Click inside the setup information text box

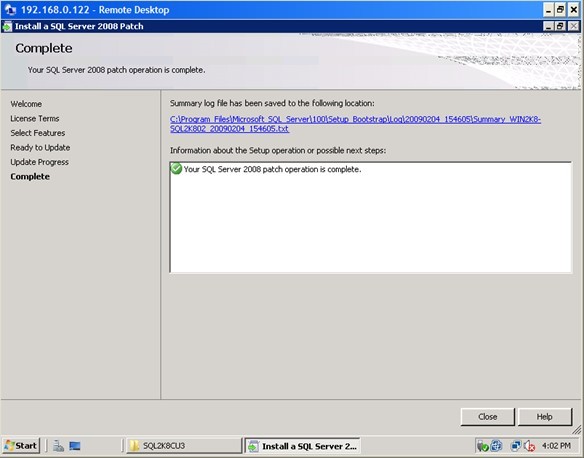pos(371,217)
